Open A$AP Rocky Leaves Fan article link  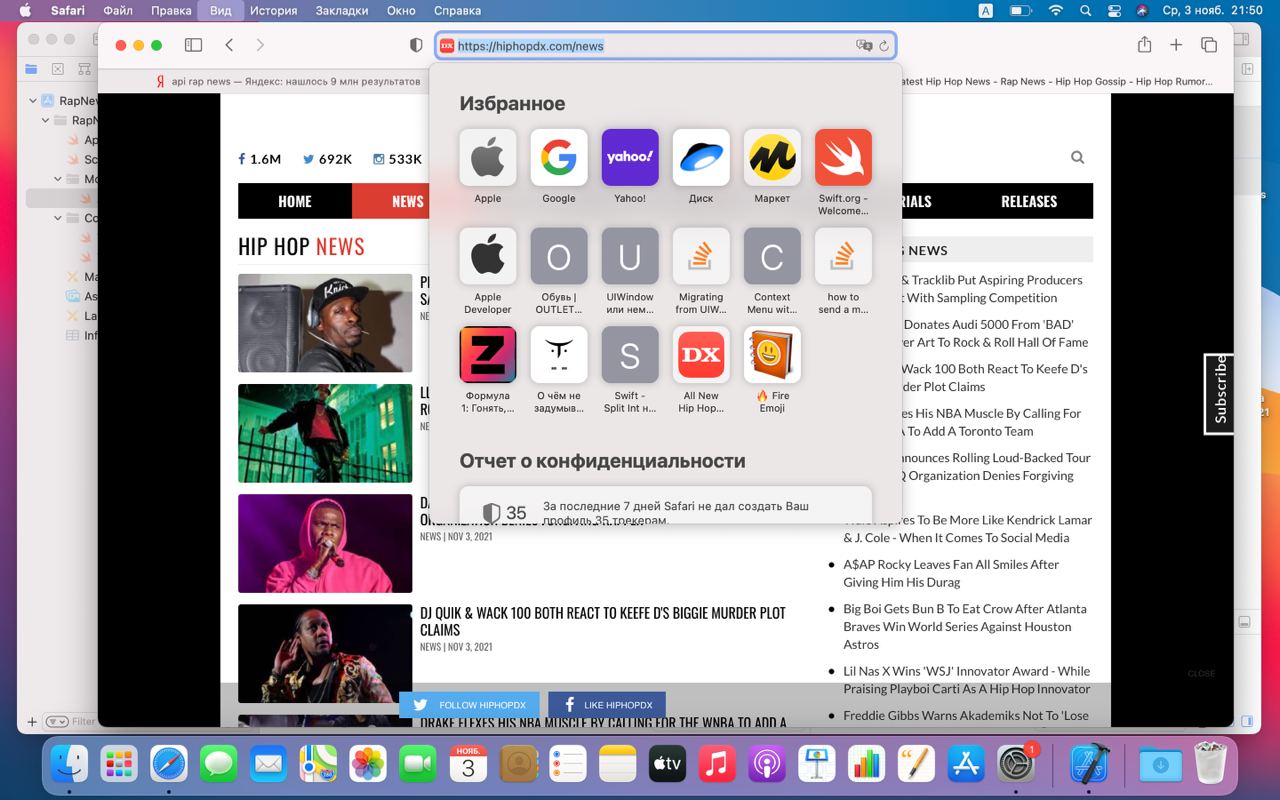coord(951,573)
